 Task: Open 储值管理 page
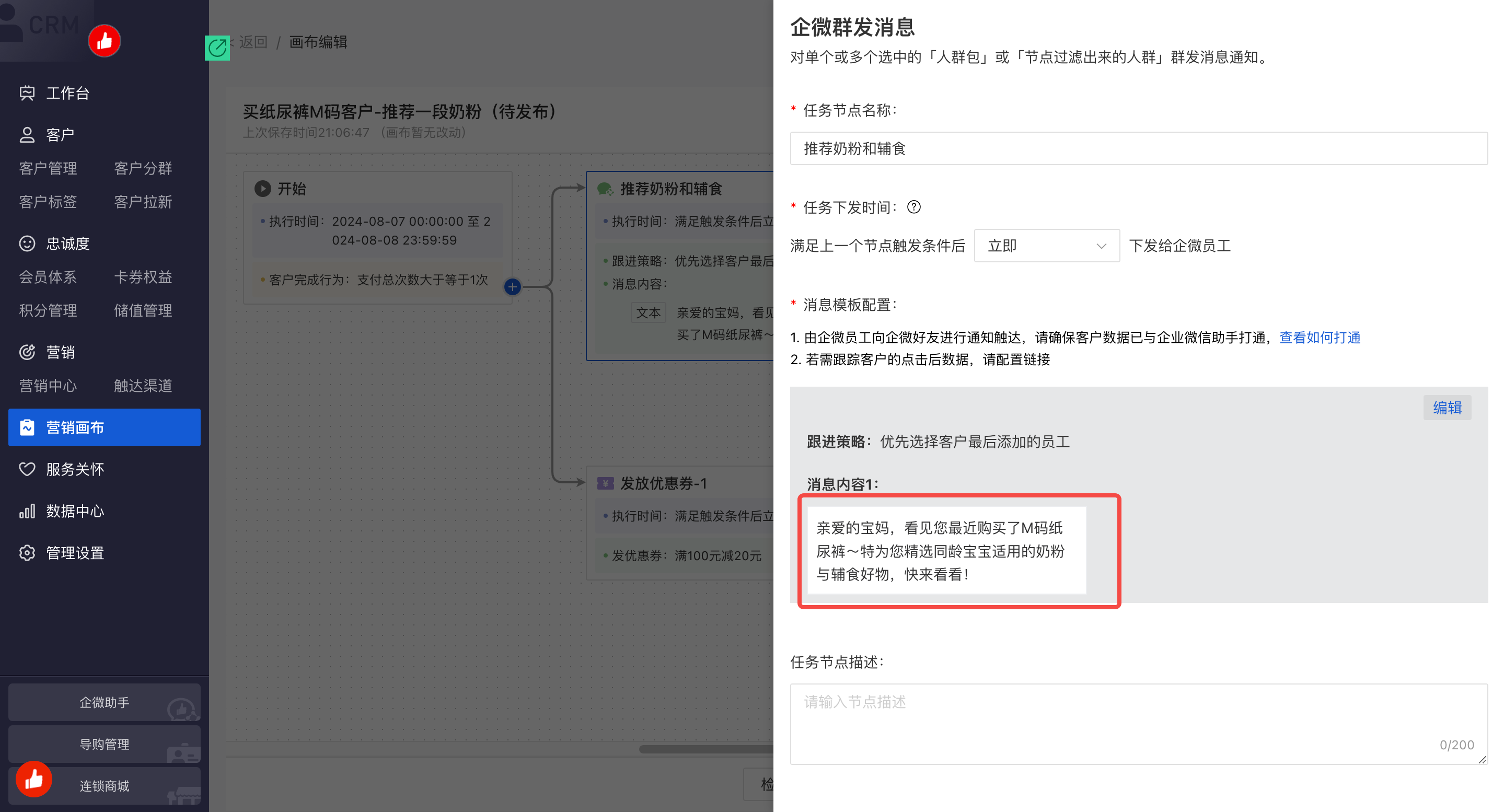(x=143, y=310)
